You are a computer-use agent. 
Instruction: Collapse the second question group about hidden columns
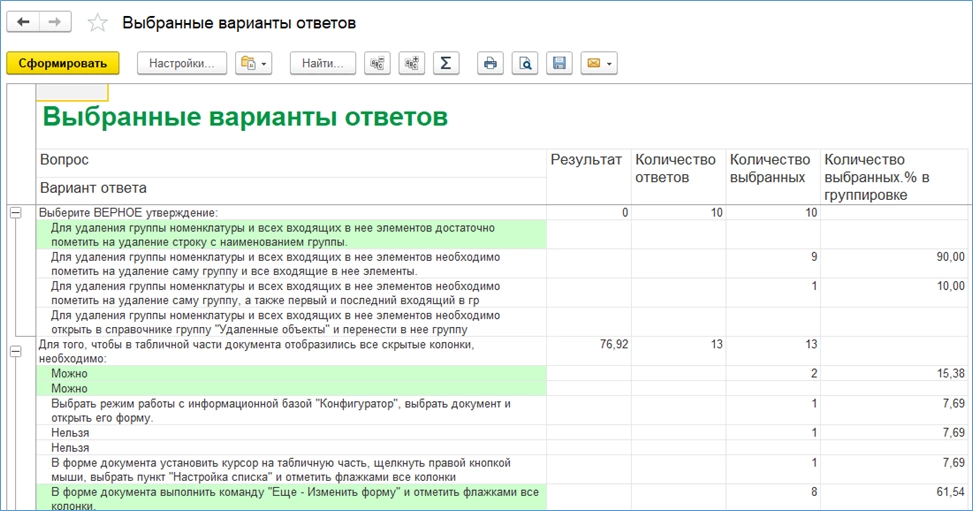click(x=15, y=350)
